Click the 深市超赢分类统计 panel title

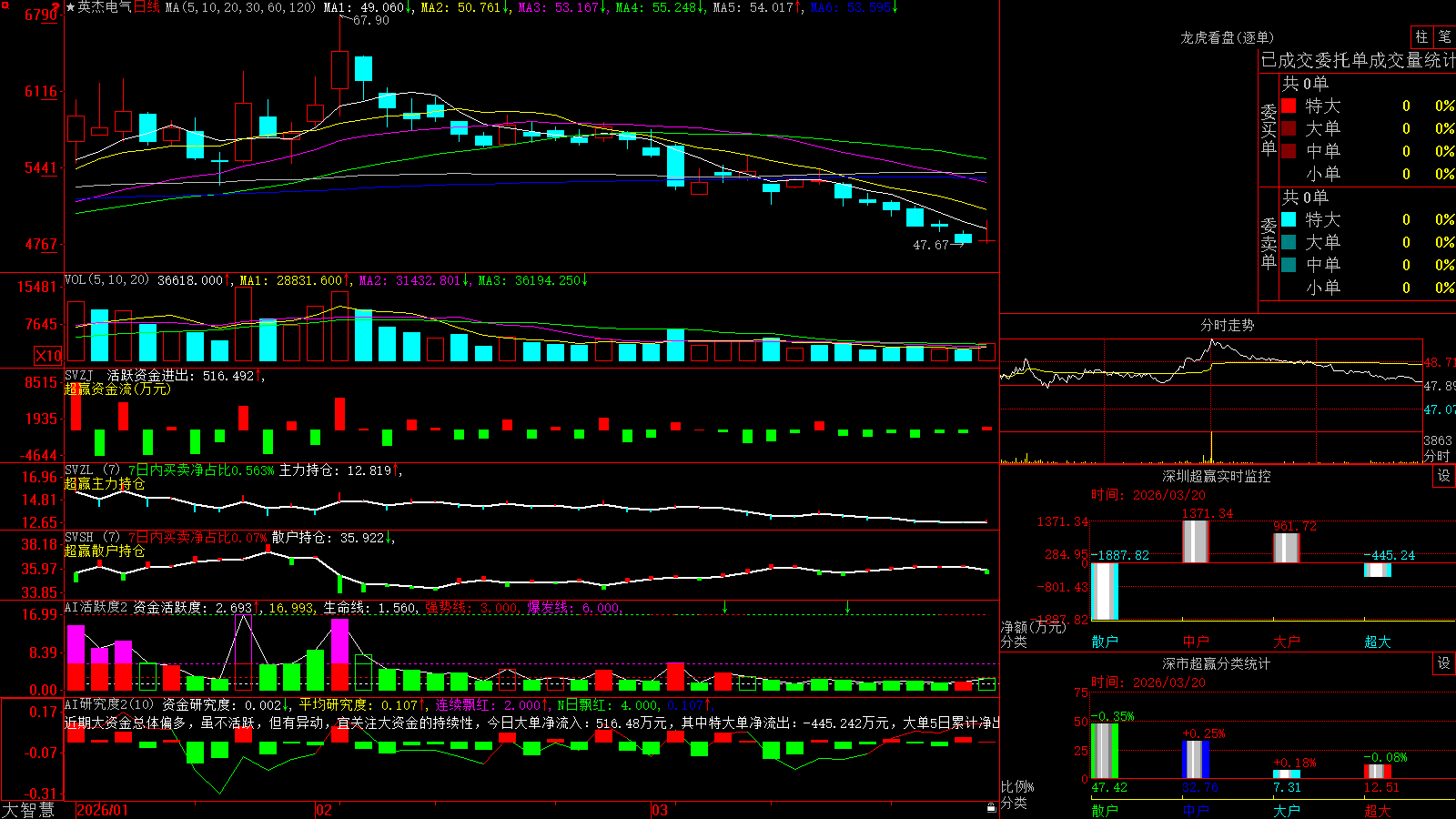coord(1217,663)
